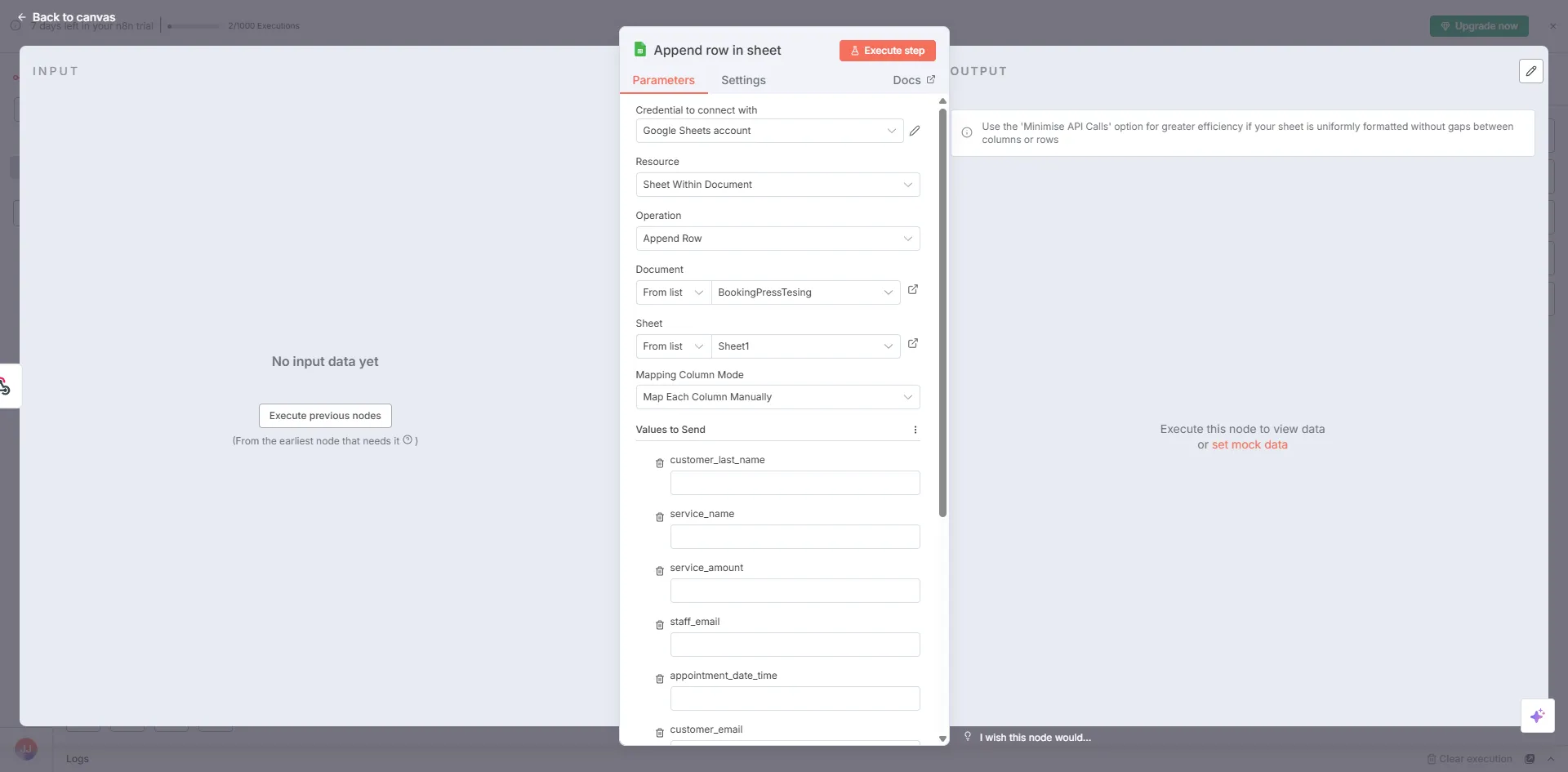Edit the Google Sheets credential pencil icon

tap(915, 131)
